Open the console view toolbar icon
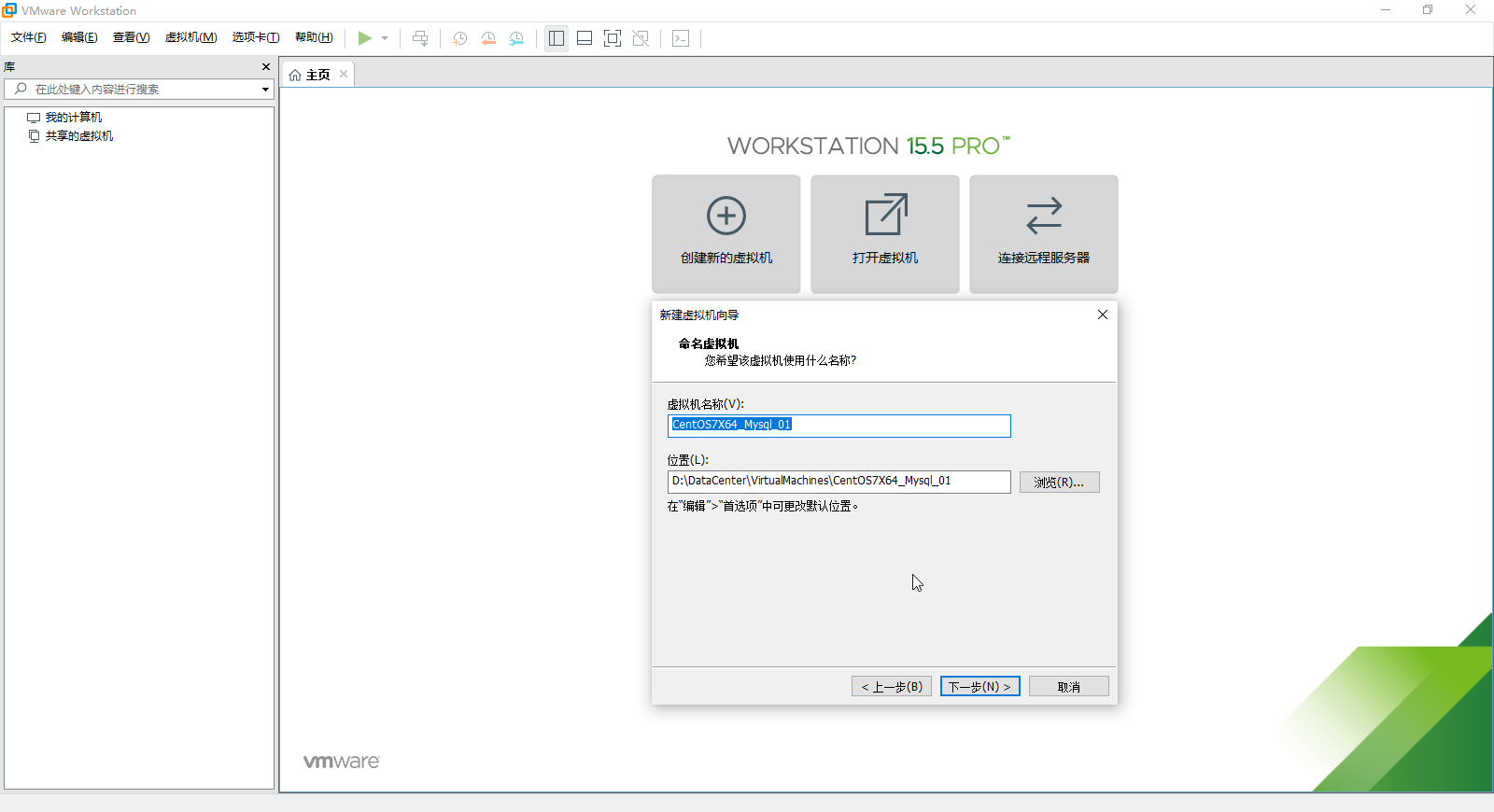 click(681, 38)
